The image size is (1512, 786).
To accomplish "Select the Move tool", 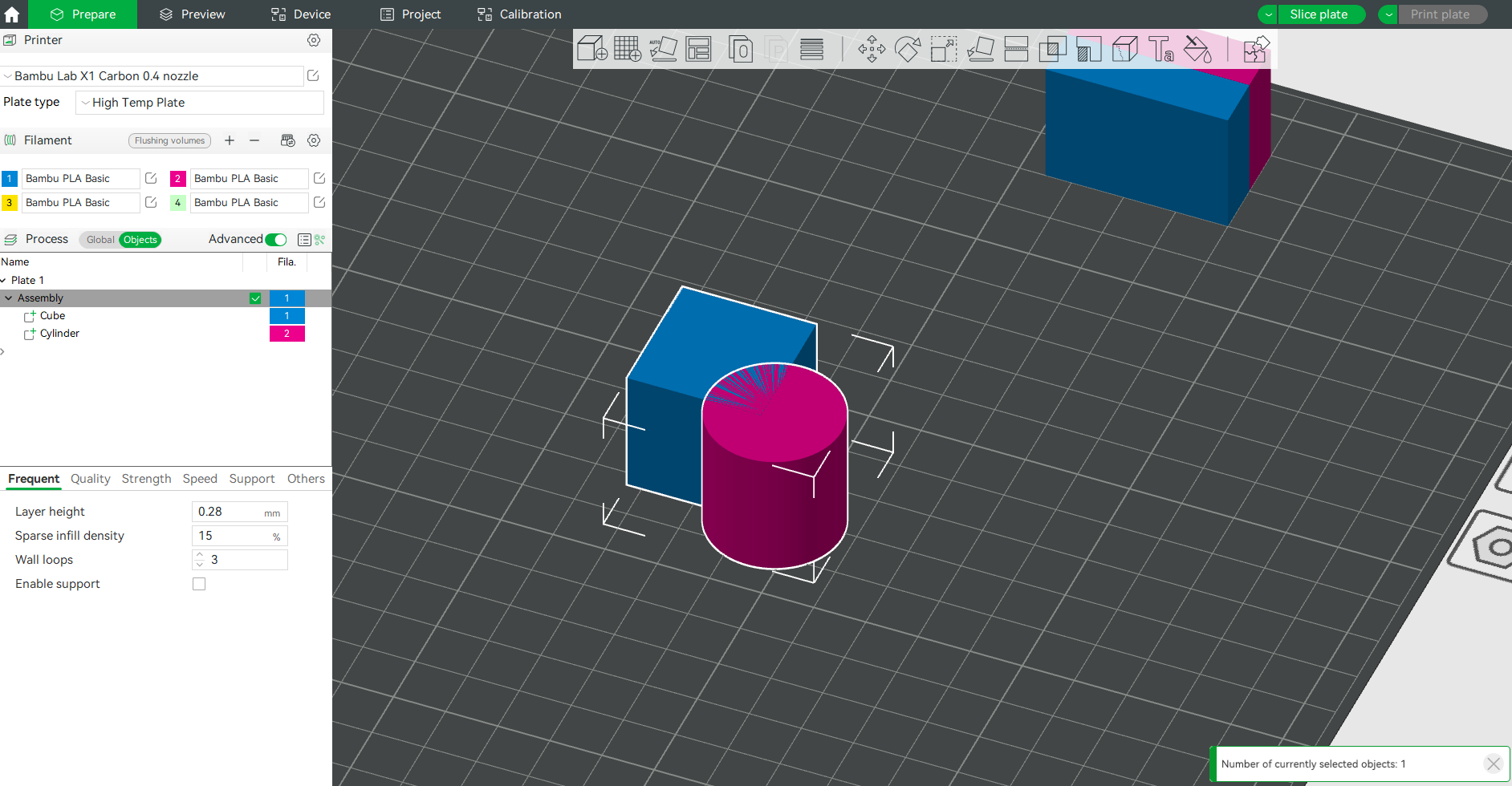I will click(x=871, y=49).
